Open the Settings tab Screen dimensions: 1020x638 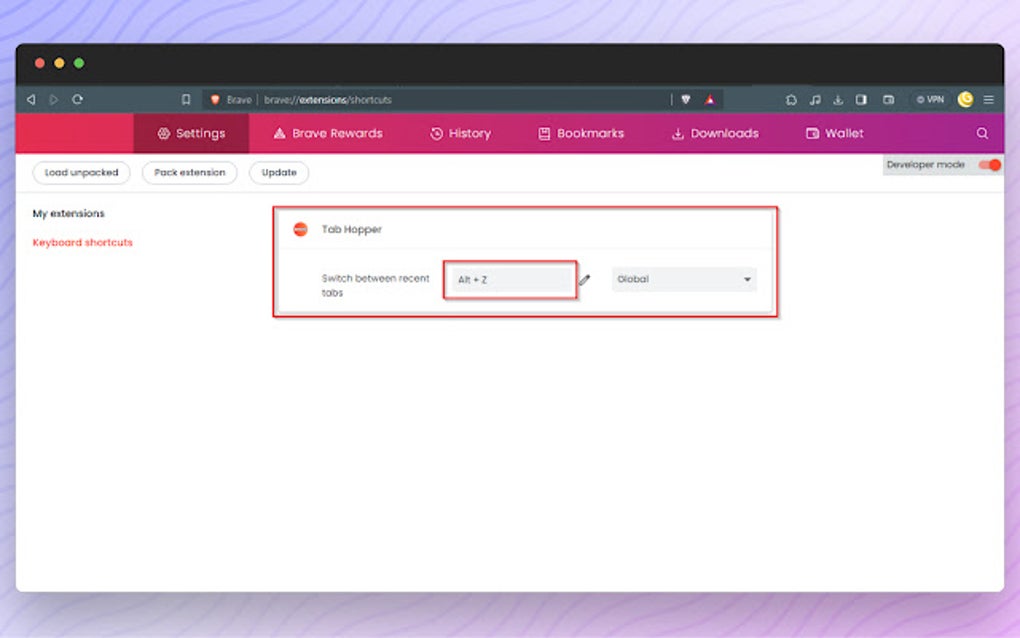click(x=191, y=133)
